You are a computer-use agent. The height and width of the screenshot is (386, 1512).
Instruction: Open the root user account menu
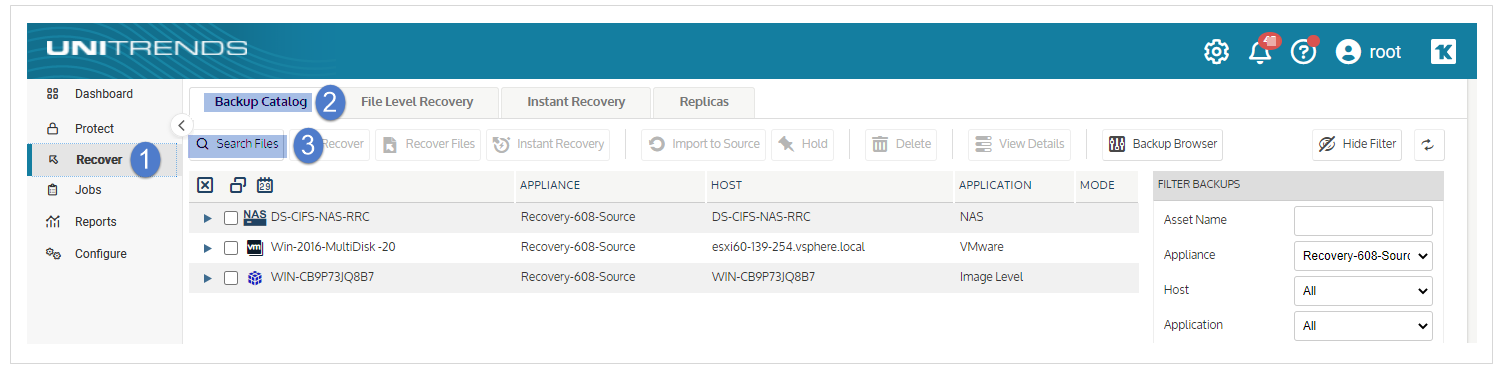[1368, 52]
